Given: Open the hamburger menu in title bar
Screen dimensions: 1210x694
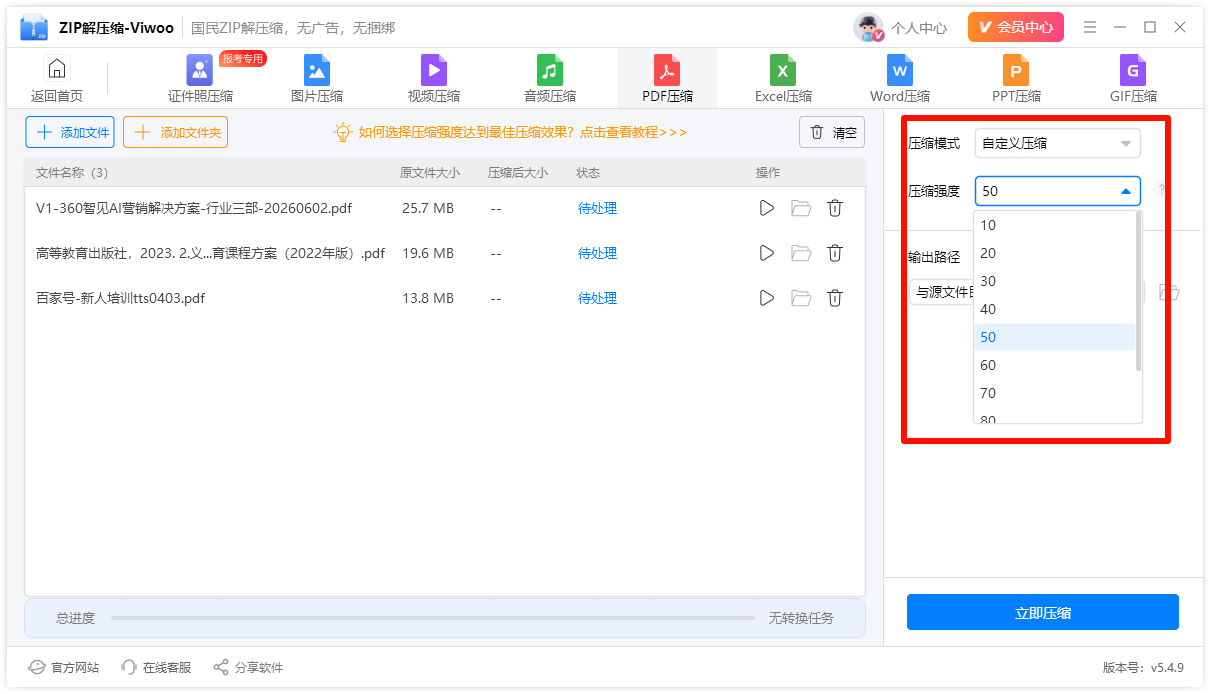Looking at the screenshot, I should 1091,27.
